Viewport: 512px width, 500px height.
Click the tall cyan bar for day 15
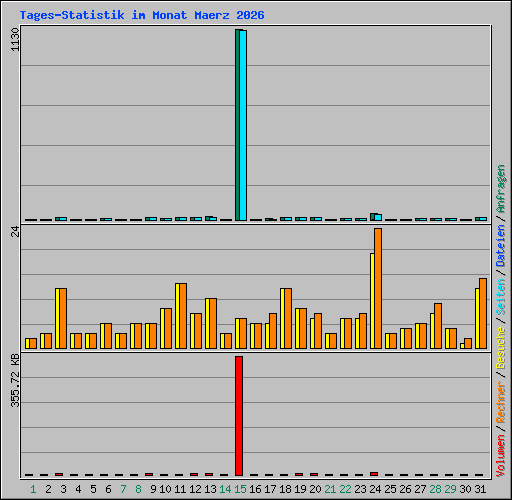pyautogui.click(x=243, y=125)
